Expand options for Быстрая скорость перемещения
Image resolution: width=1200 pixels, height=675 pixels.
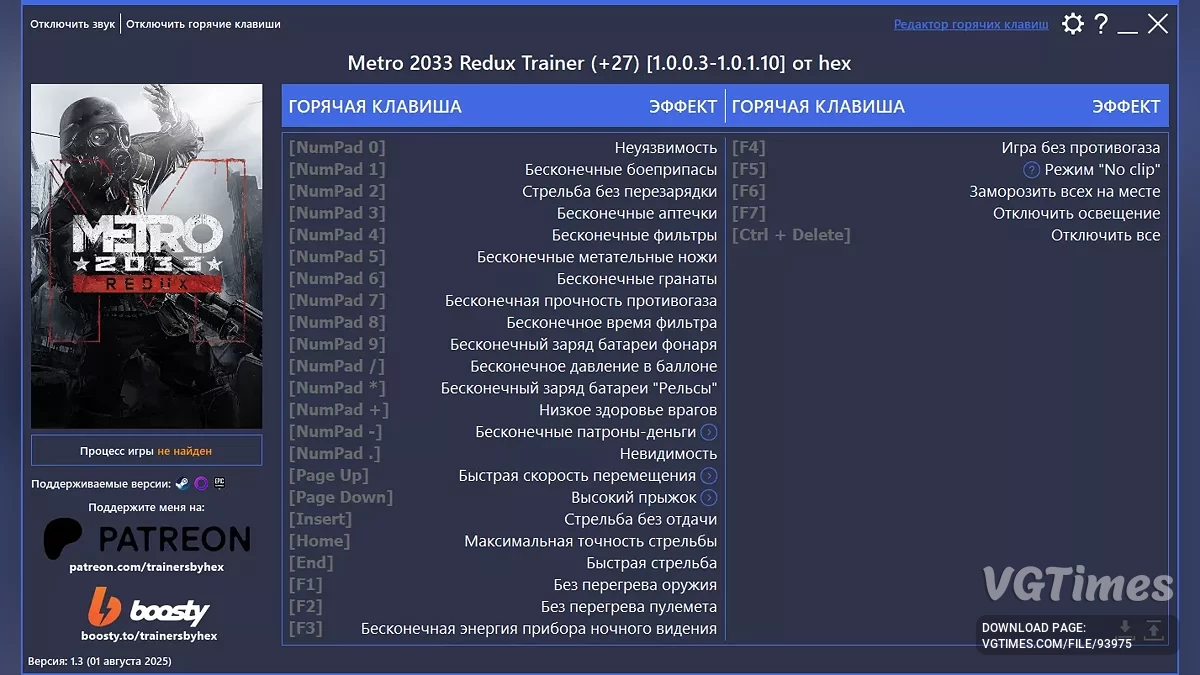coord(709,476)
